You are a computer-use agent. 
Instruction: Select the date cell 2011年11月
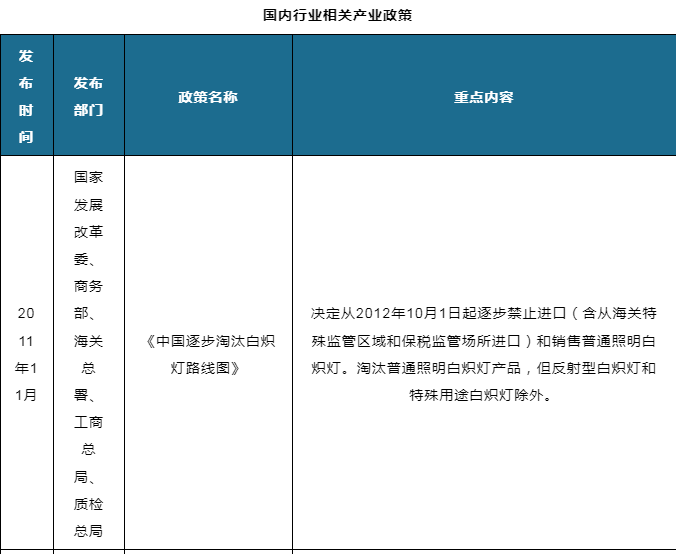click(26, 354)
